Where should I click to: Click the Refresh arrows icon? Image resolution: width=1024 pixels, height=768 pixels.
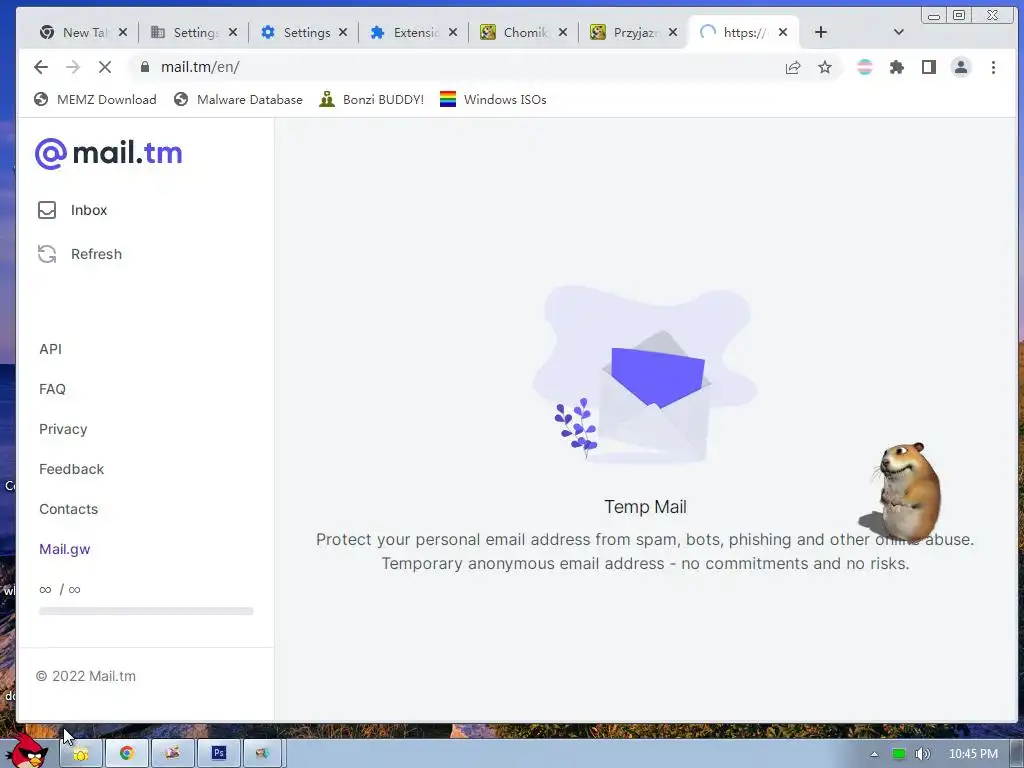(47, 254)
